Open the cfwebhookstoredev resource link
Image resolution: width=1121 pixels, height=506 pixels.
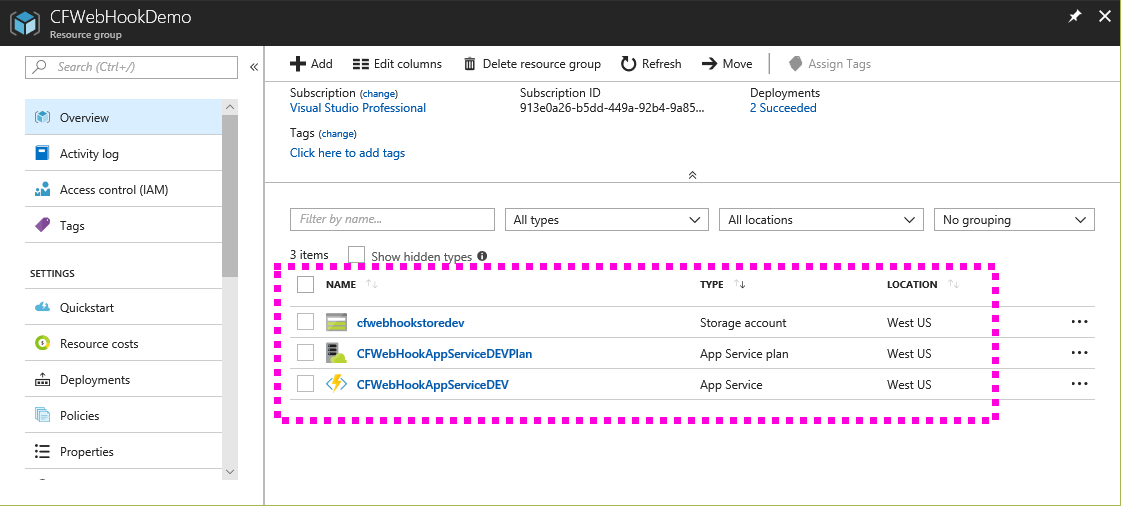tap(410, 322)
